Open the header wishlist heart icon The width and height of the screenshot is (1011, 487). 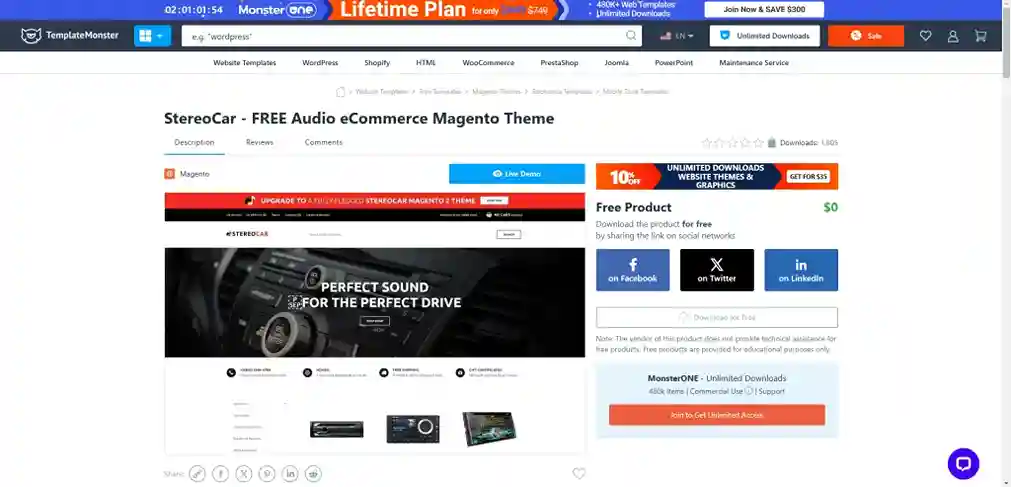(925, 36)
